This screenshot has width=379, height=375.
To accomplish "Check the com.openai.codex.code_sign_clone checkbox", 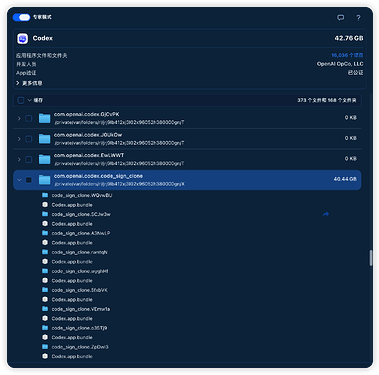I will tap(29, 180).
